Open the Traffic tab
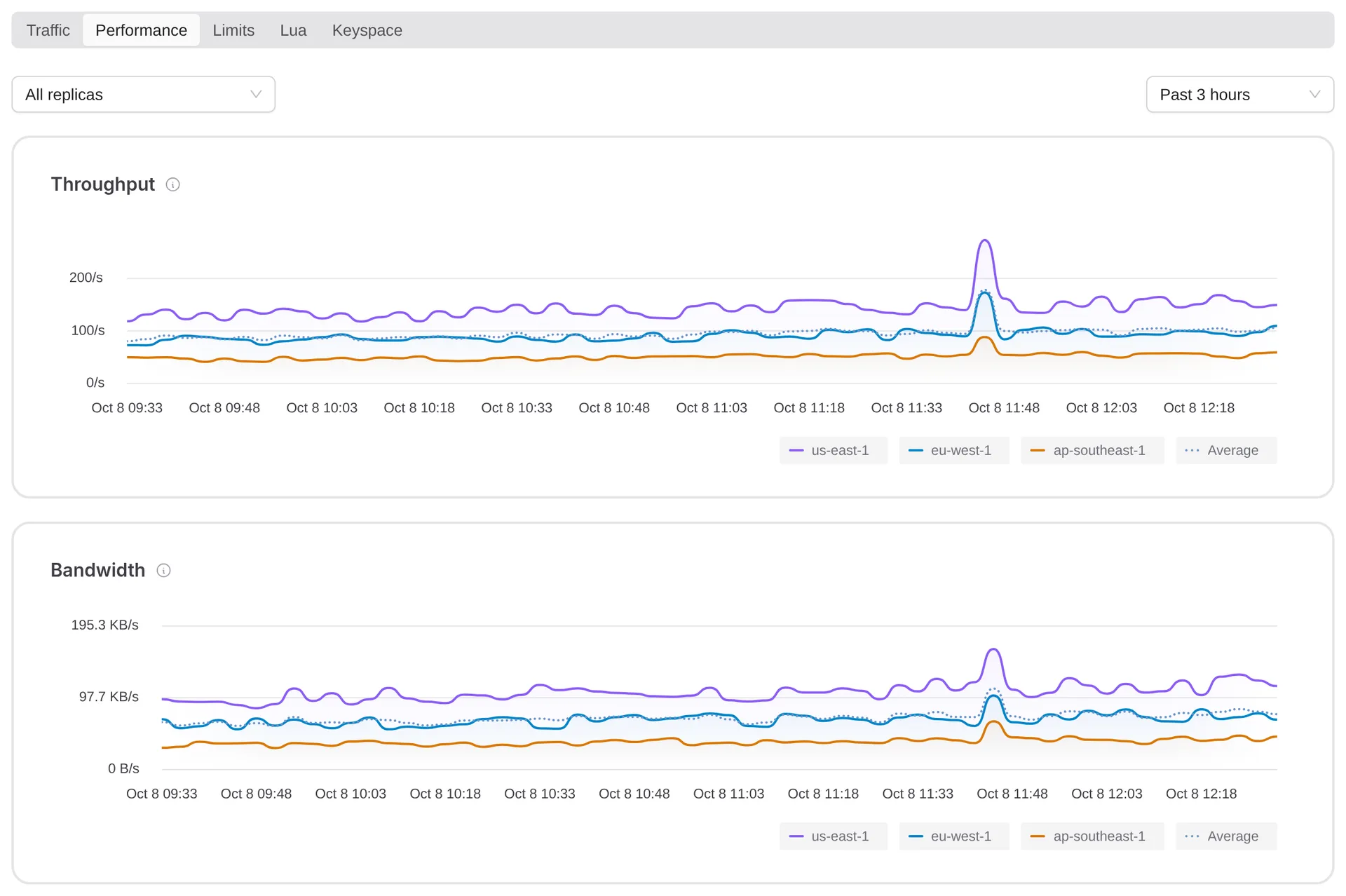 [48, 30]
